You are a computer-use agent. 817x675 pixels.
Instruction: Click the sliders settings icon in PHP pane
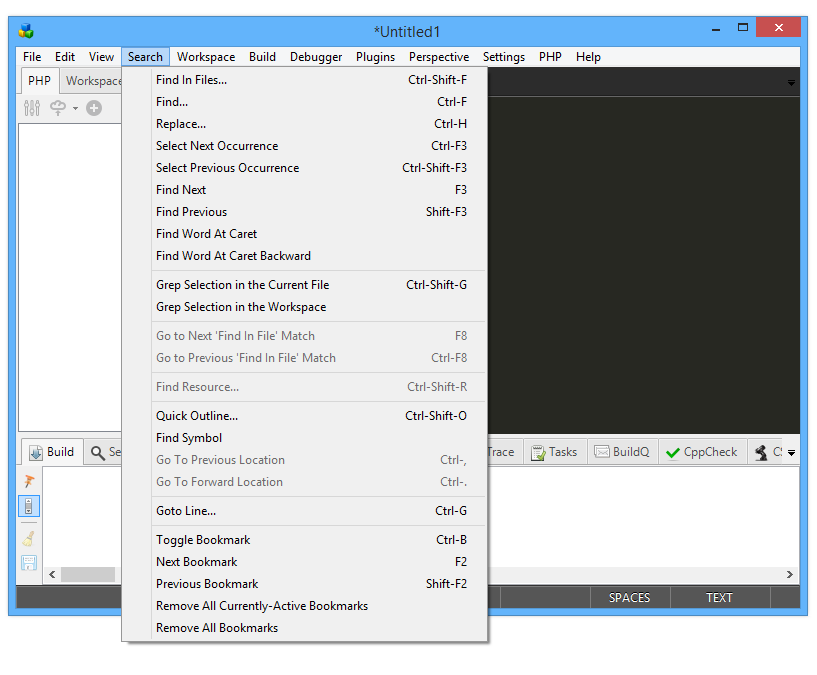(32, 108)
